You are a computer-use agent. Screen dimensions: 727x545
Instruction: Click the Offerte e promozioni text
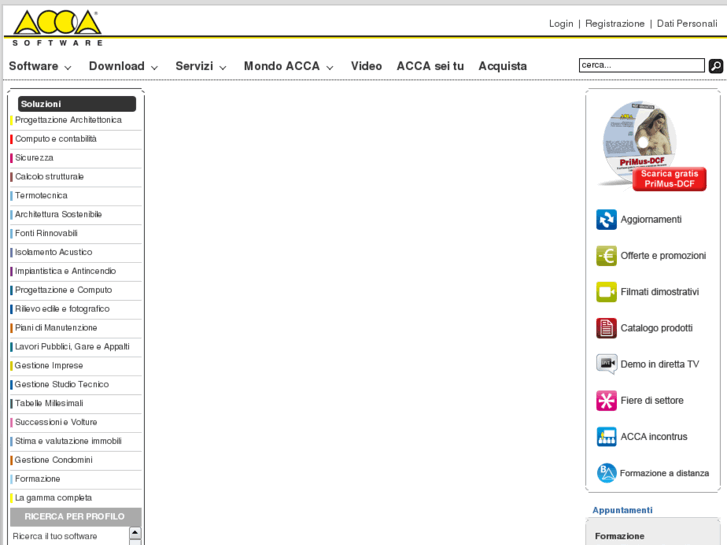click(x=663, y=256)
